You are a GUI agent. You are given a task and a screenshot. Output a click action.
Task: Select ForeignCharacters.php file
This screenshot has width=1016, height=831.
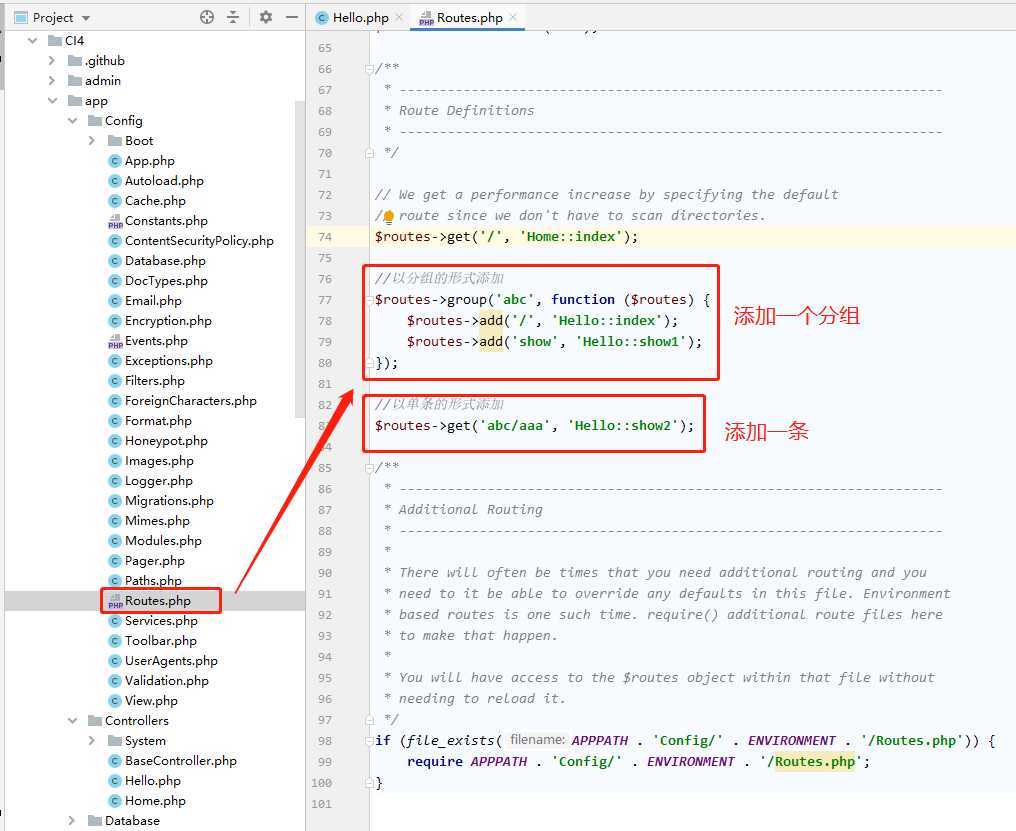pos(190,401)
